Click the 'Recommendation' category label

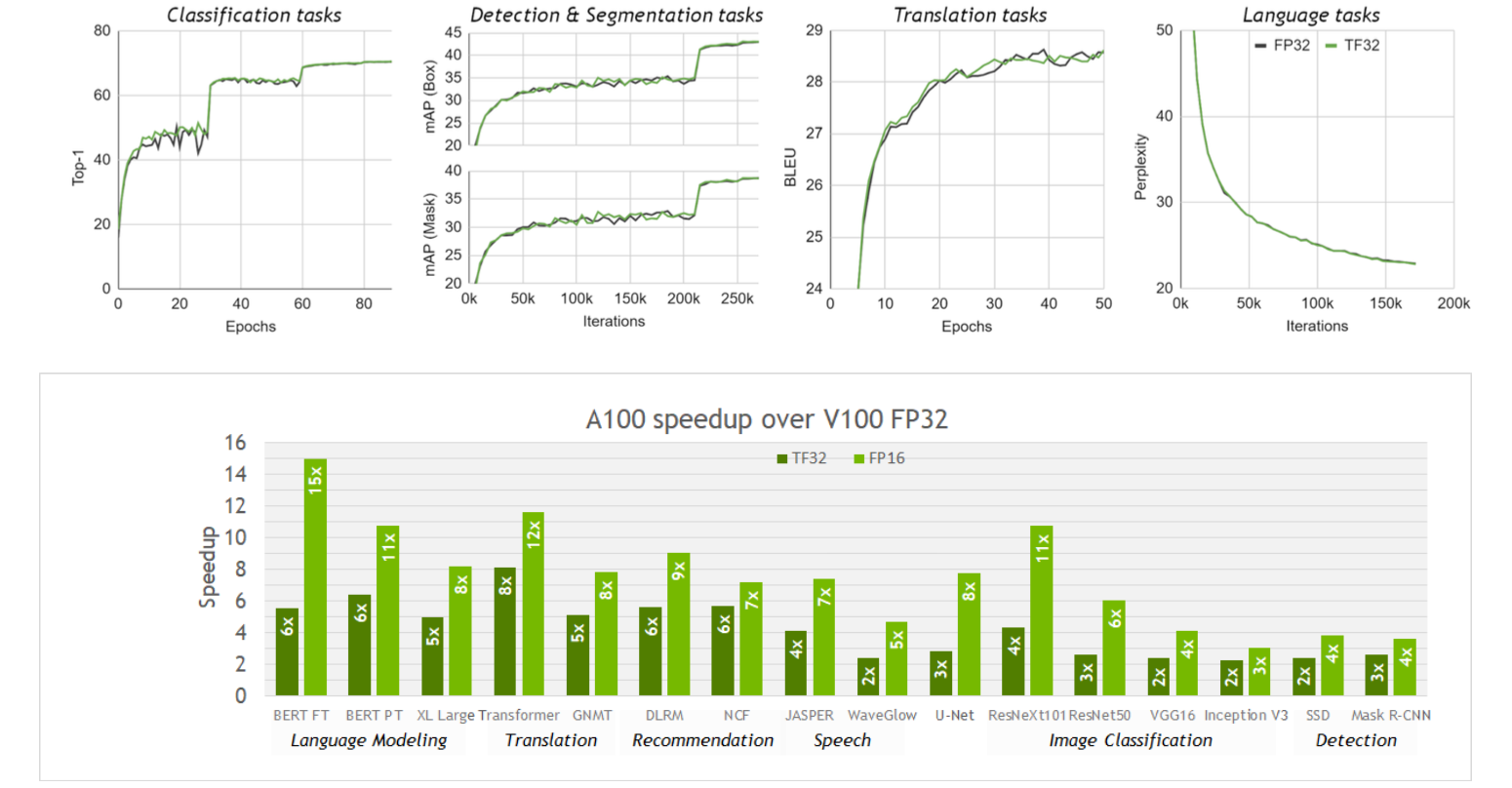click(x=702, y=740)
